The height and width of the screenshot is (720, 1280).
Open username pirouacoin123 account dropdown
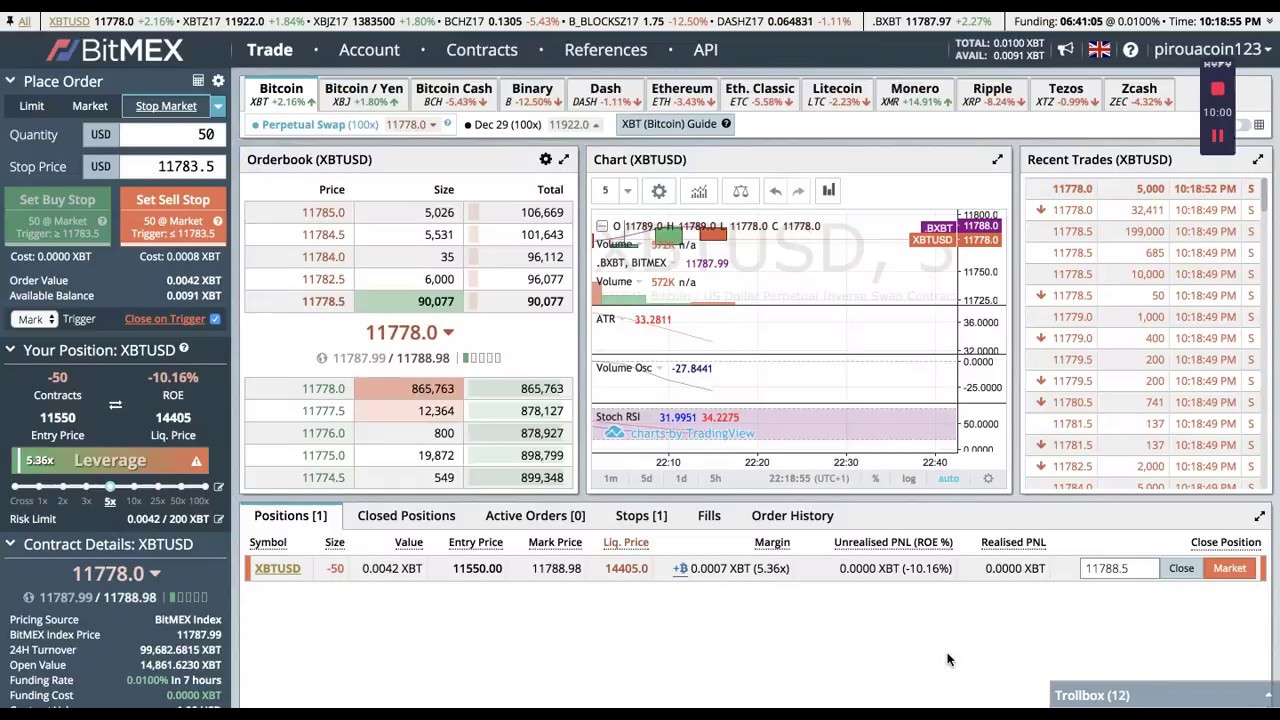[x=1215, y=49]
